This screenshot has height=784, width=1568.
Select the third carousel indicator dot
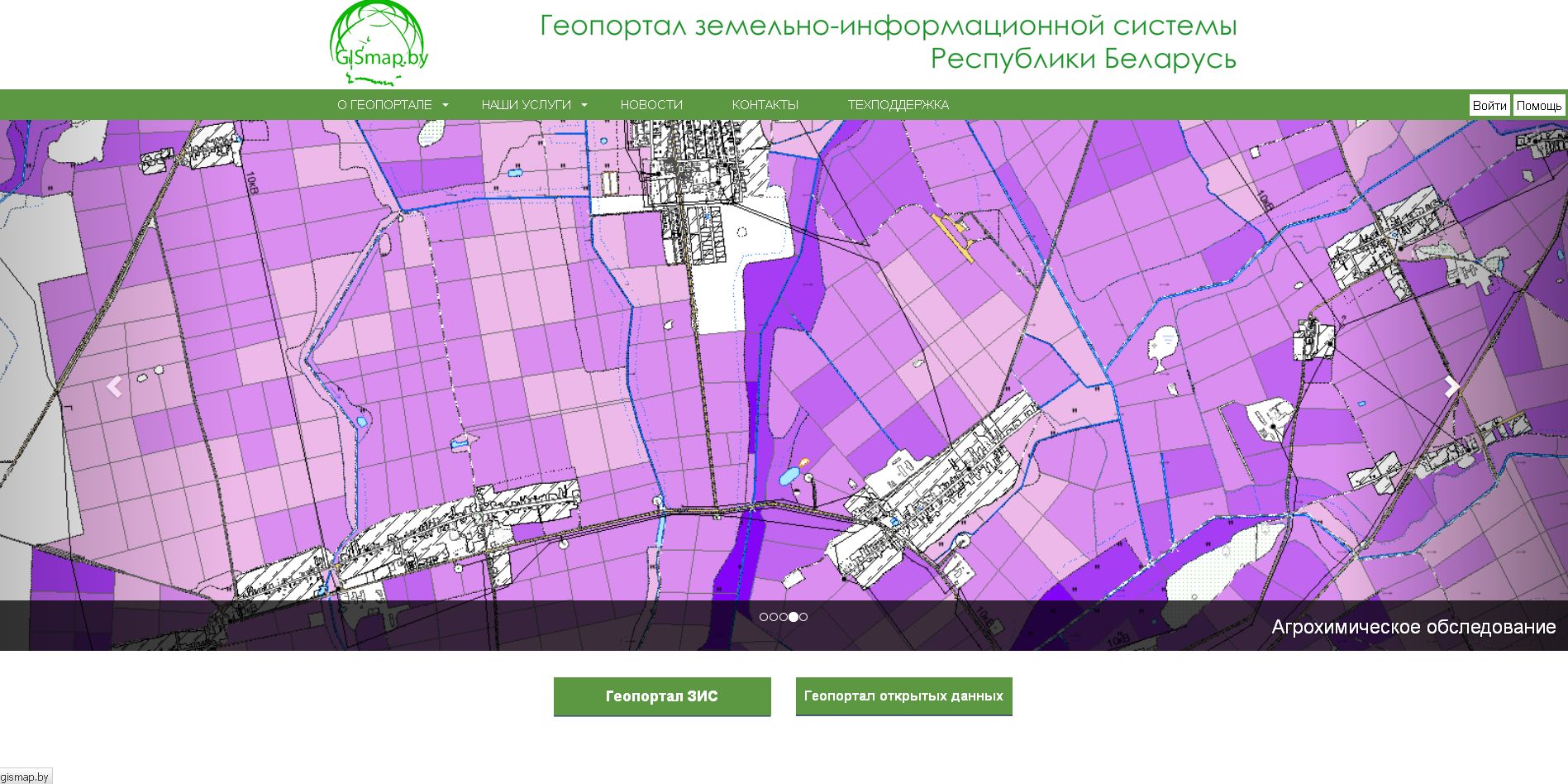tap(784, 617)
